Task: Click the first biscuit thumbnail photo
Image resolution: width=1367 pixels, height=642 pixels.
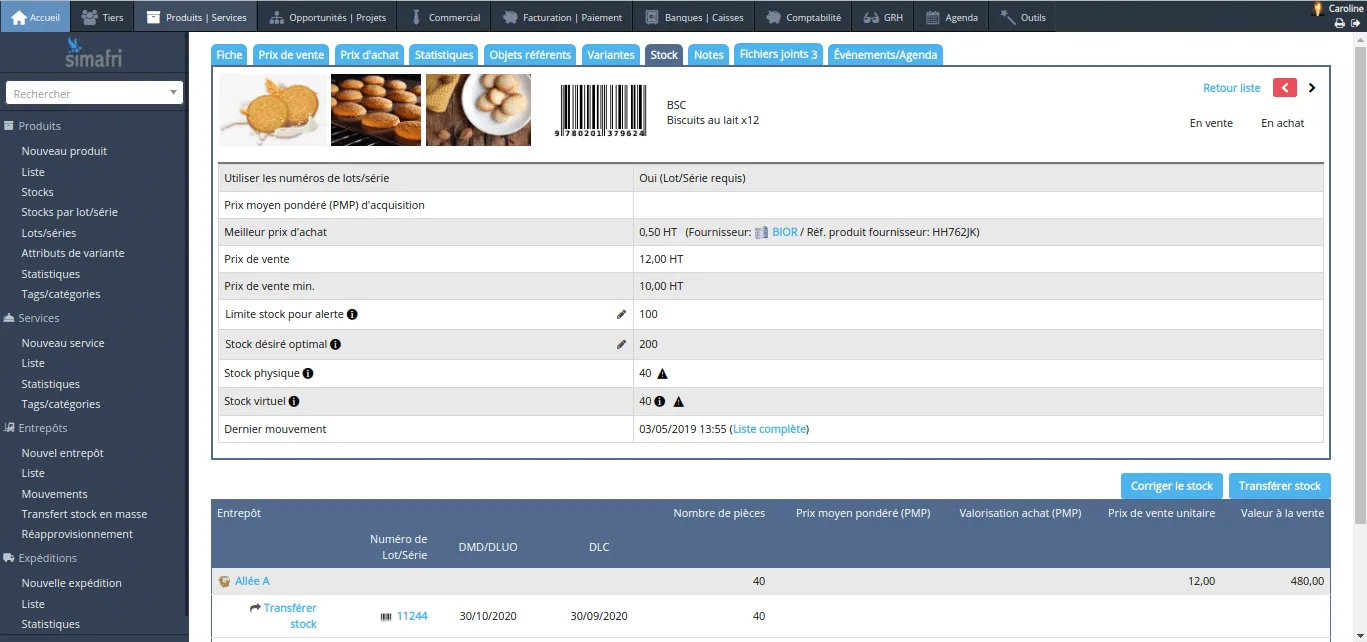Action: (x=272, y=110)
